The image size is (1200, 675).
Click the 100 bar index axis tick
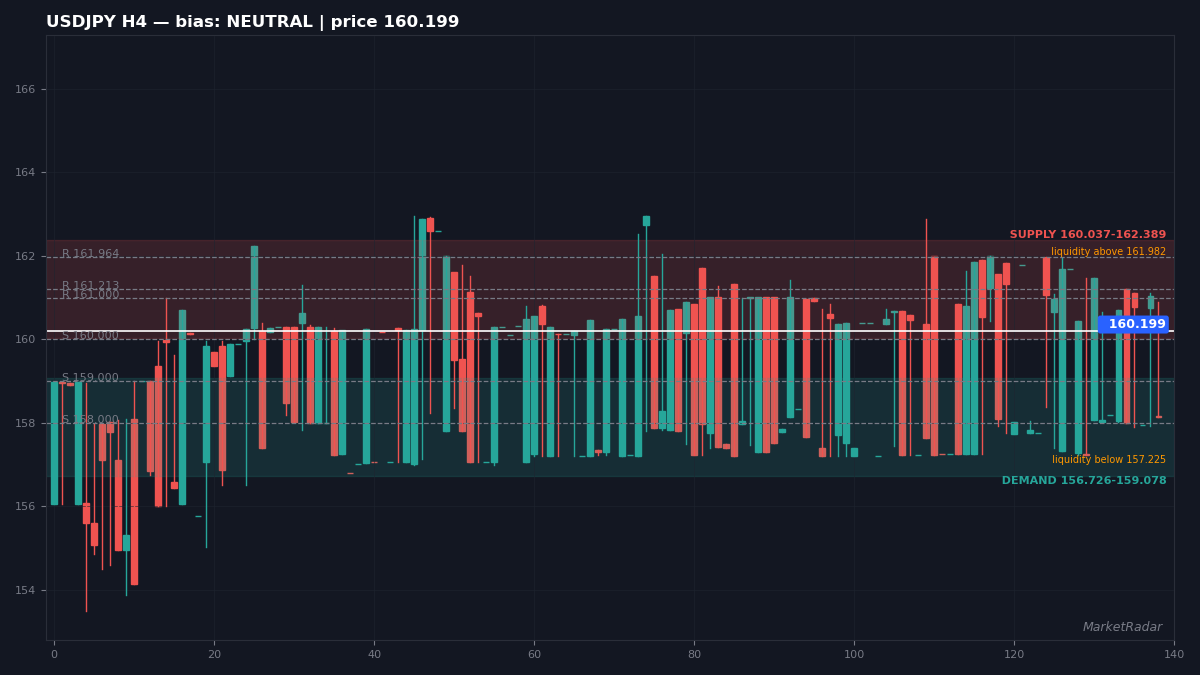point(854,654)
